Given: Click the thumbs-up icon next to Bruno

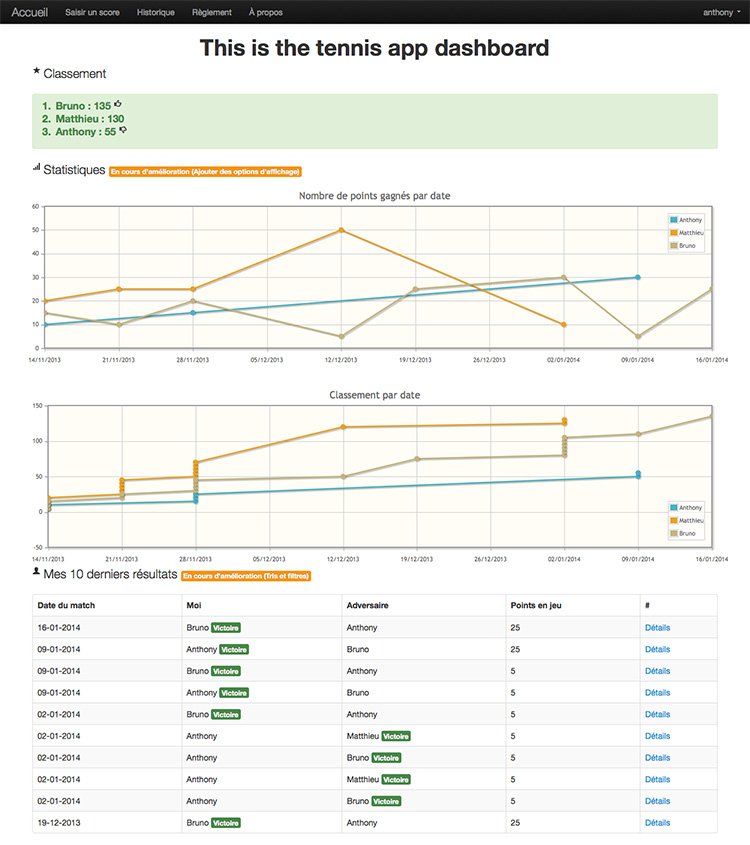Looking at the screenshot, I should (118, 104).
